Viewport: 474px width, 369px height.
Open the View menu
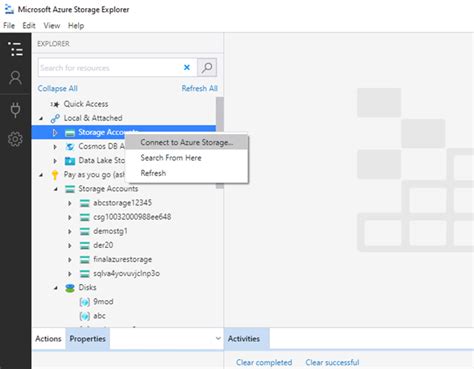(x=52, y=26)
